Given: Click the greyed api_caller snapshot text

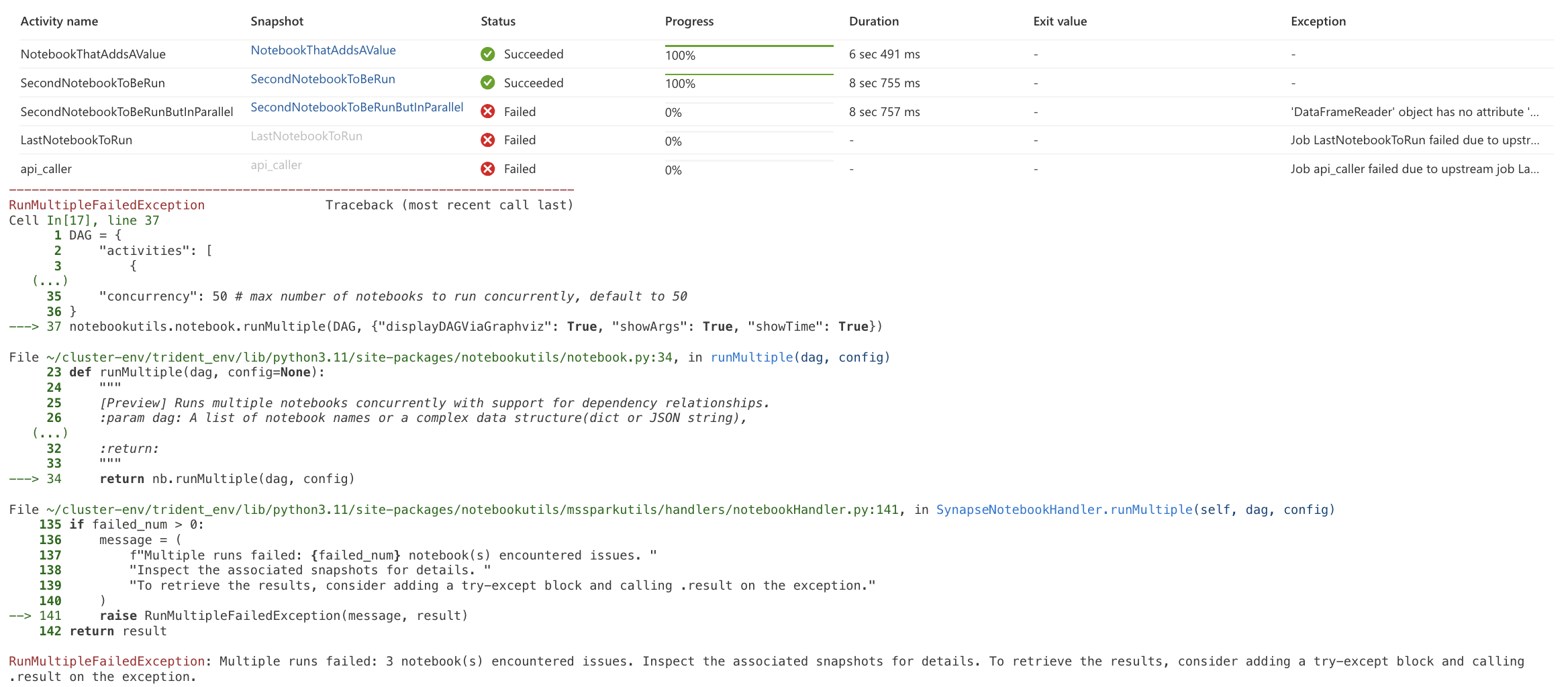Looking at the screenshot, I should coord(276,165).
